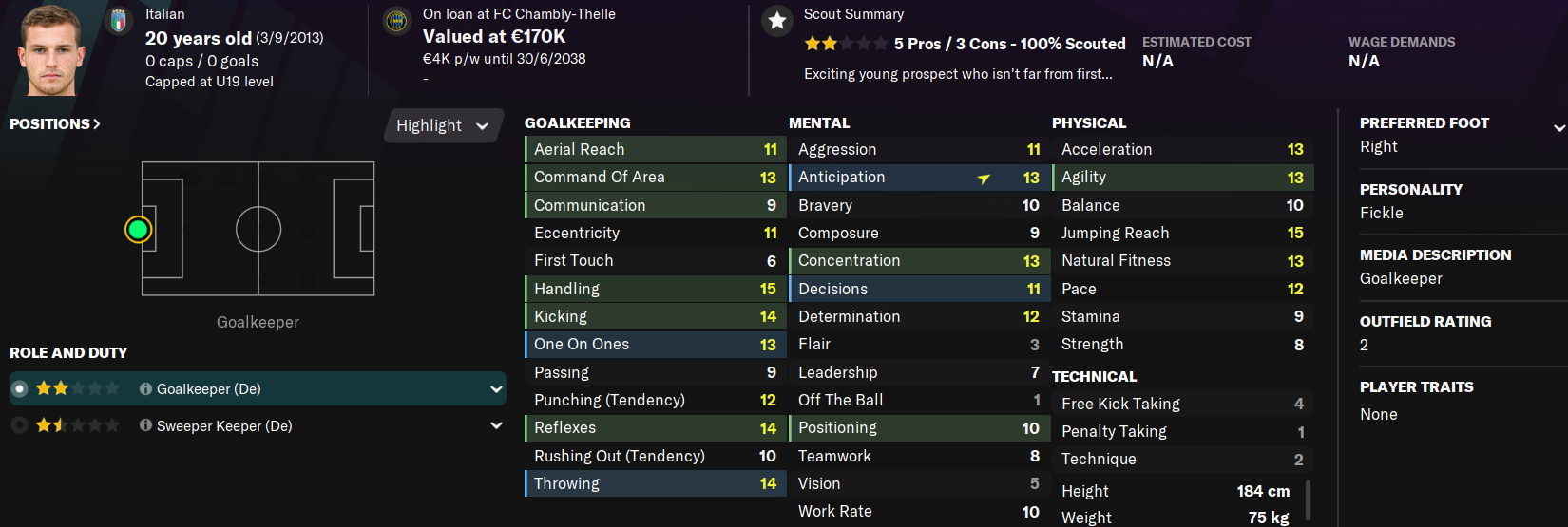This screenshot has width=1568, height=527.
Task: Select the Sweeper Keeper (De) radio button
Action: coord(19,426)
